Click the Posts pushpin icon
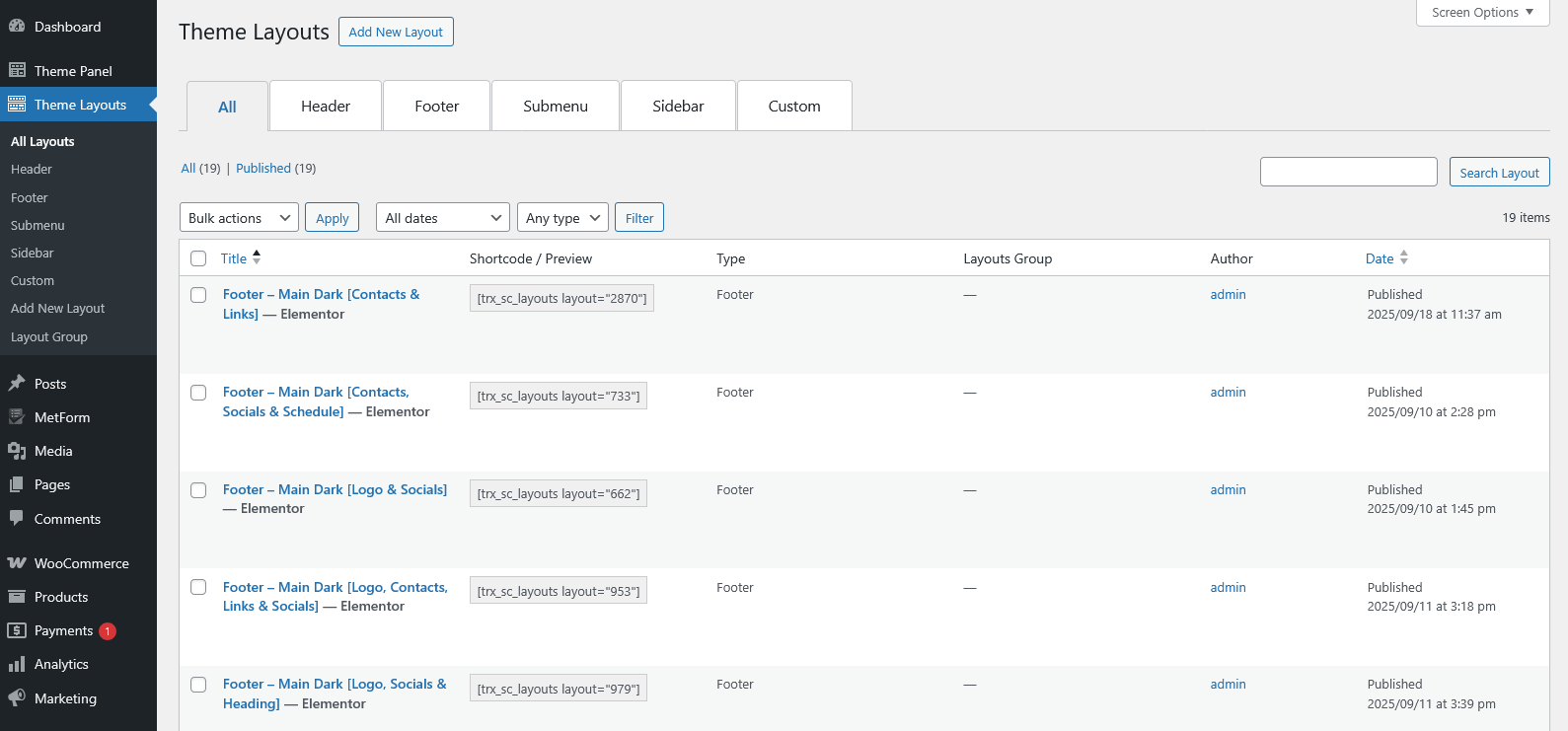 pyautogui.click(x=17, y=384)
